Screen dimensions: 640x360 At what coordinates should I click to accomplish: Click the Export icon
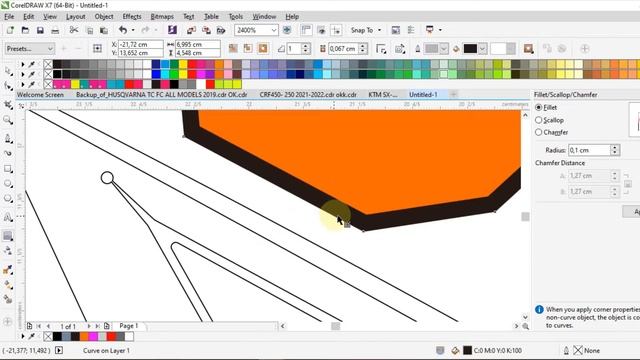pyautogui.click(x=206, y=30)
